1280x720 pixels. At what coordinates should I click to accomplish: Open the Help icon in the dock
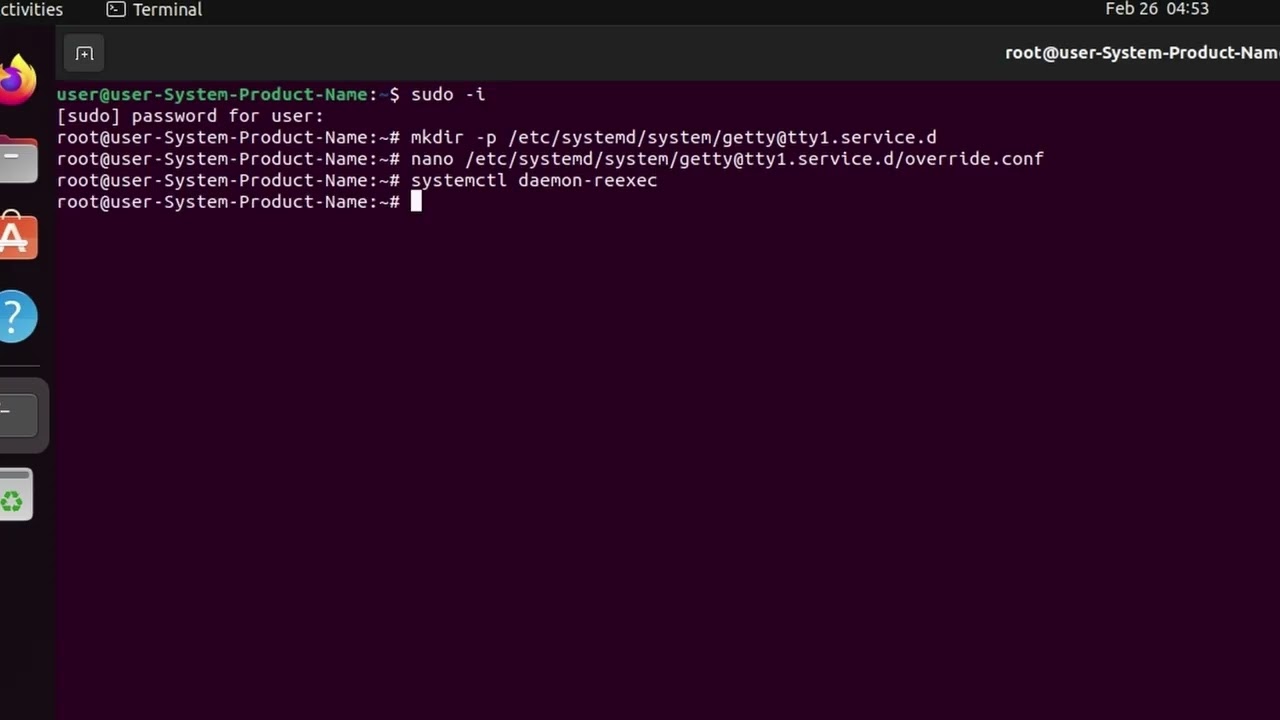pos(16,316)
